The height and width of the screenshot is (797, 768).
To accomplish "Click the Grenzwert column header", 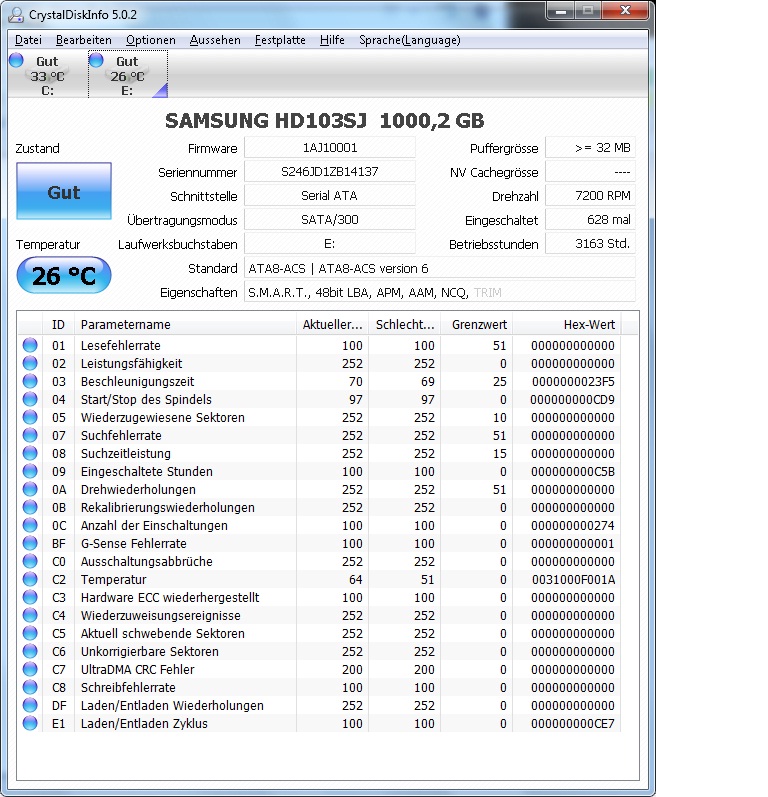I will [x=477, y=324].
